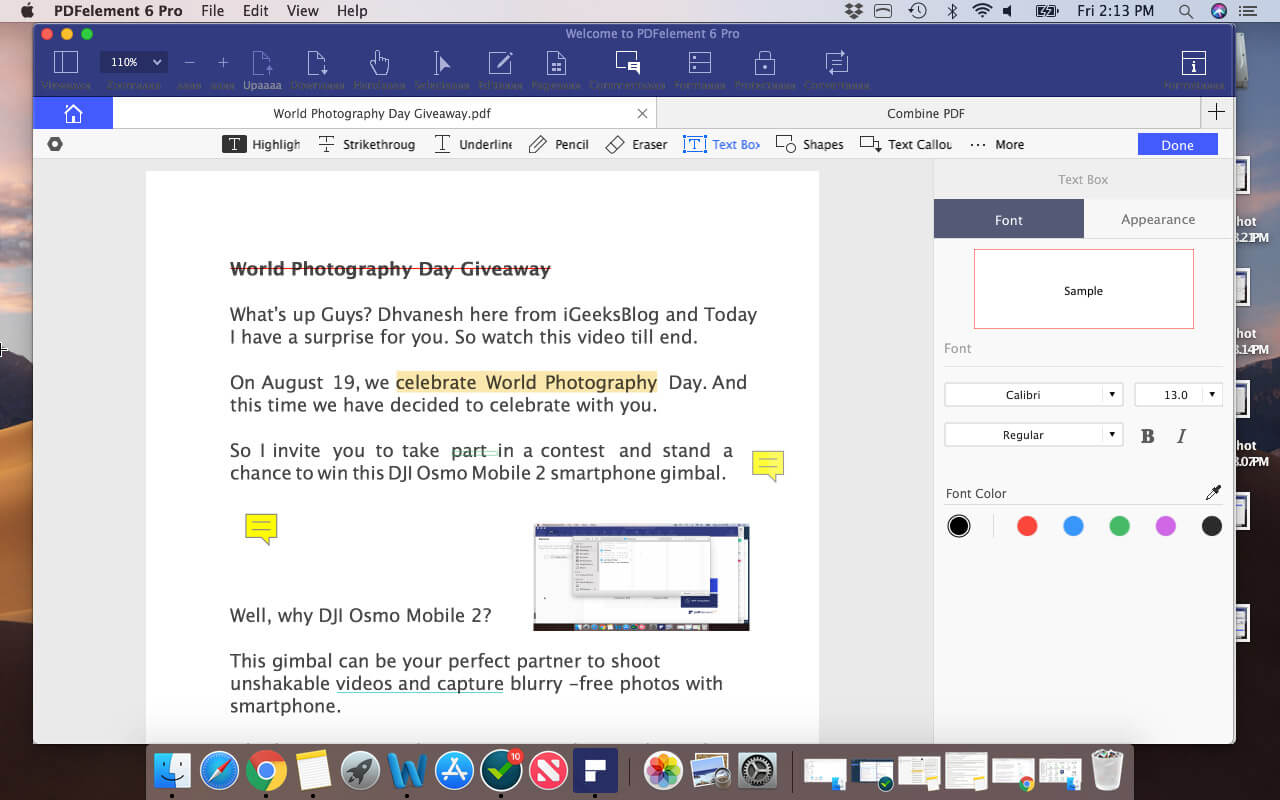Open the info properties icon at toolbar right
1280x800 pixels.
pyautogui.click(x=1193, y=62)
